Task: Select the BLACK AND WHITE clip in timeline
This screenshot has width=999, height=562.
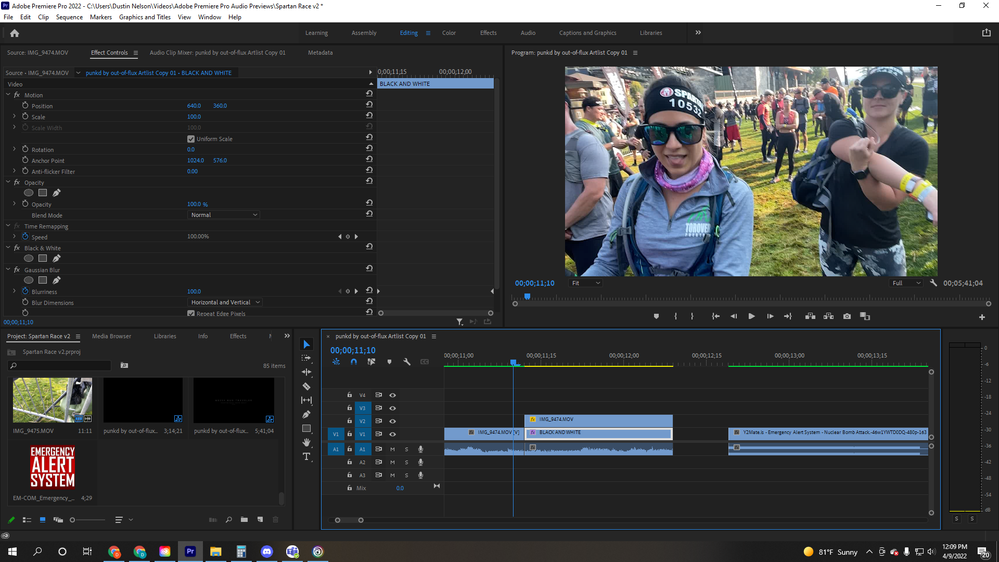Action: coord(598,433)
